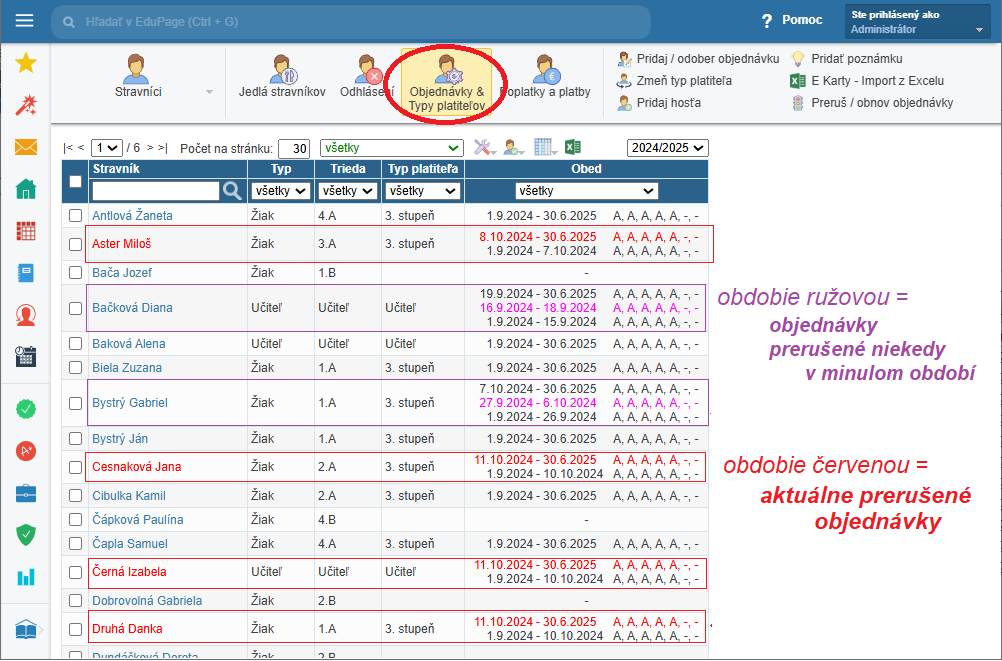Toggle the select-all checkbox in table header
Image resolution: width=1002 pixels, height=661 pixels.
tap(76, 181)
